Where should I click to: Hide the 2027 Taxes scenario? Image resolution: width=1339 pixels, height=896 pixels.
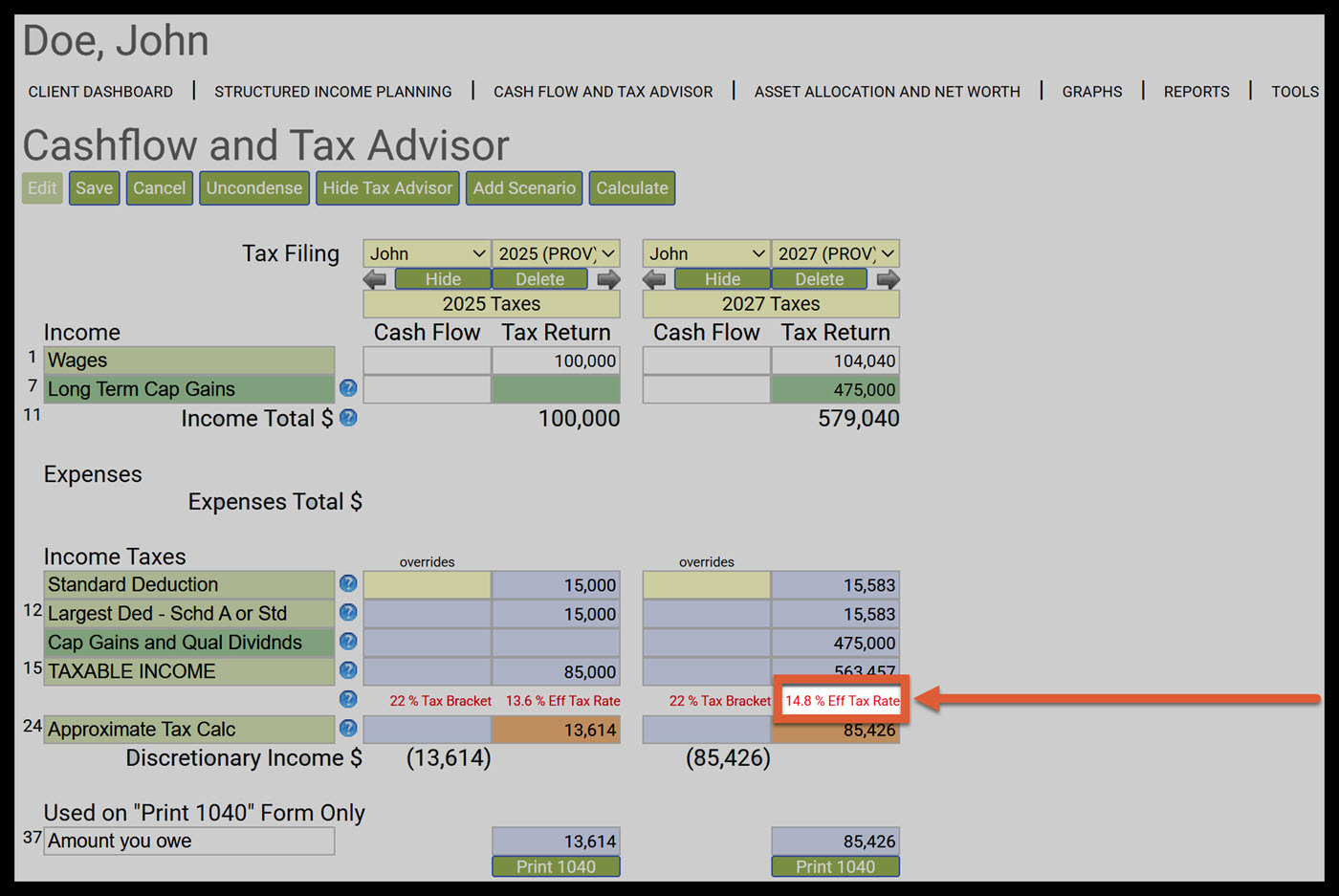[x=722, y=279]
